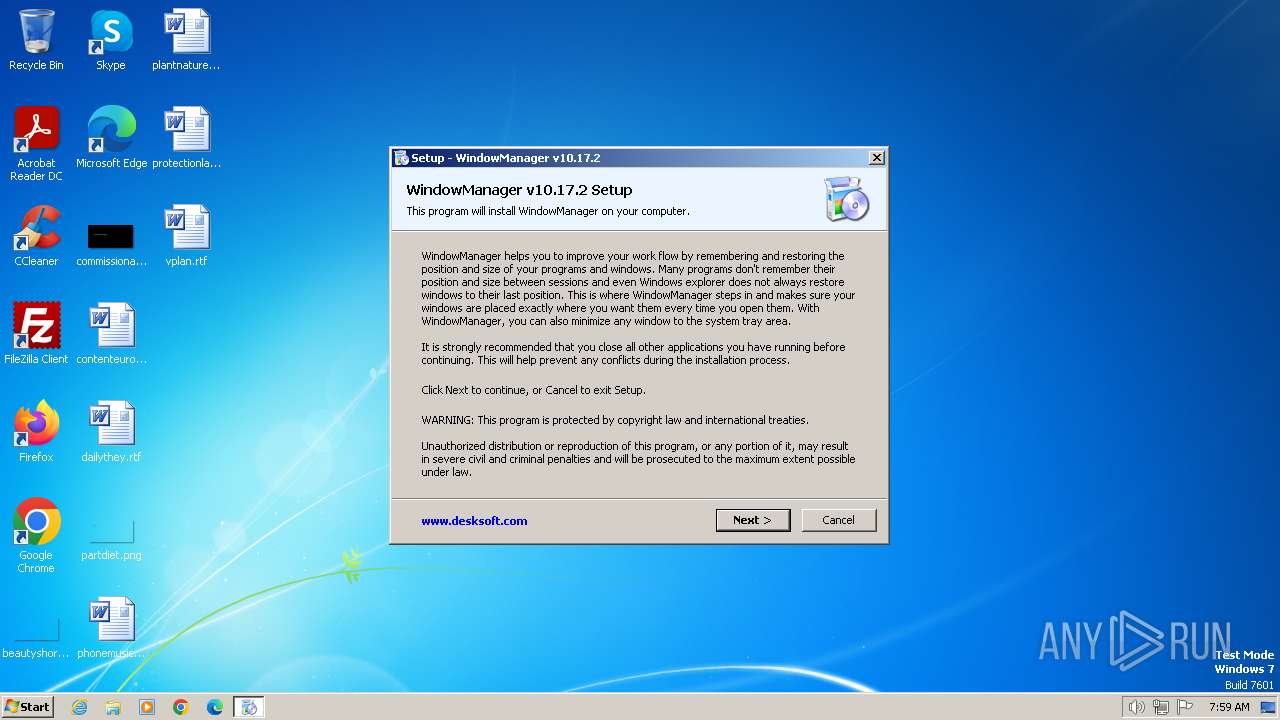Click Next to continue setup
The width and height of the screenshot is (1280, 720).
click(752, 520)
